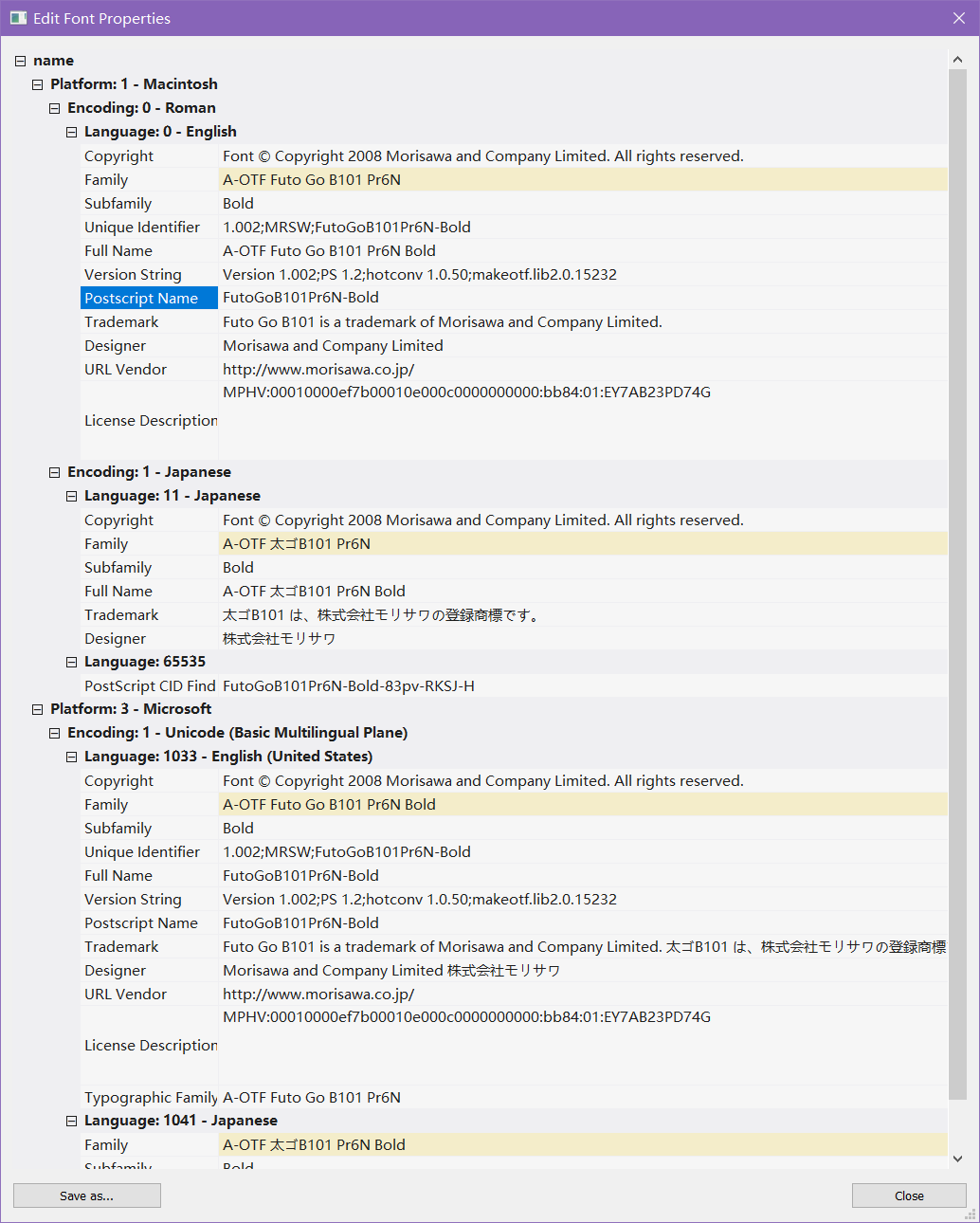Edit Macintosh English Family value A-OTF Futo Go B101 Pr6N
Viewport: 980px width, 1223px height.
click(583, 179)
